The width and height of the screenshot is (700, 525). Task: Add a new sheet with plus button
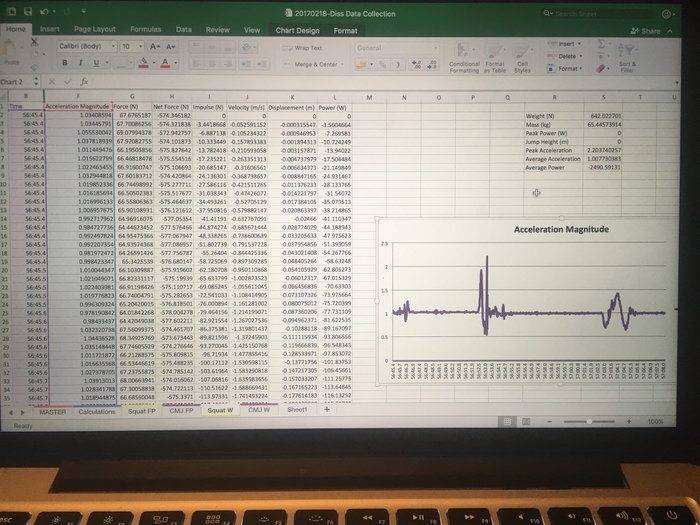[328, 410]
